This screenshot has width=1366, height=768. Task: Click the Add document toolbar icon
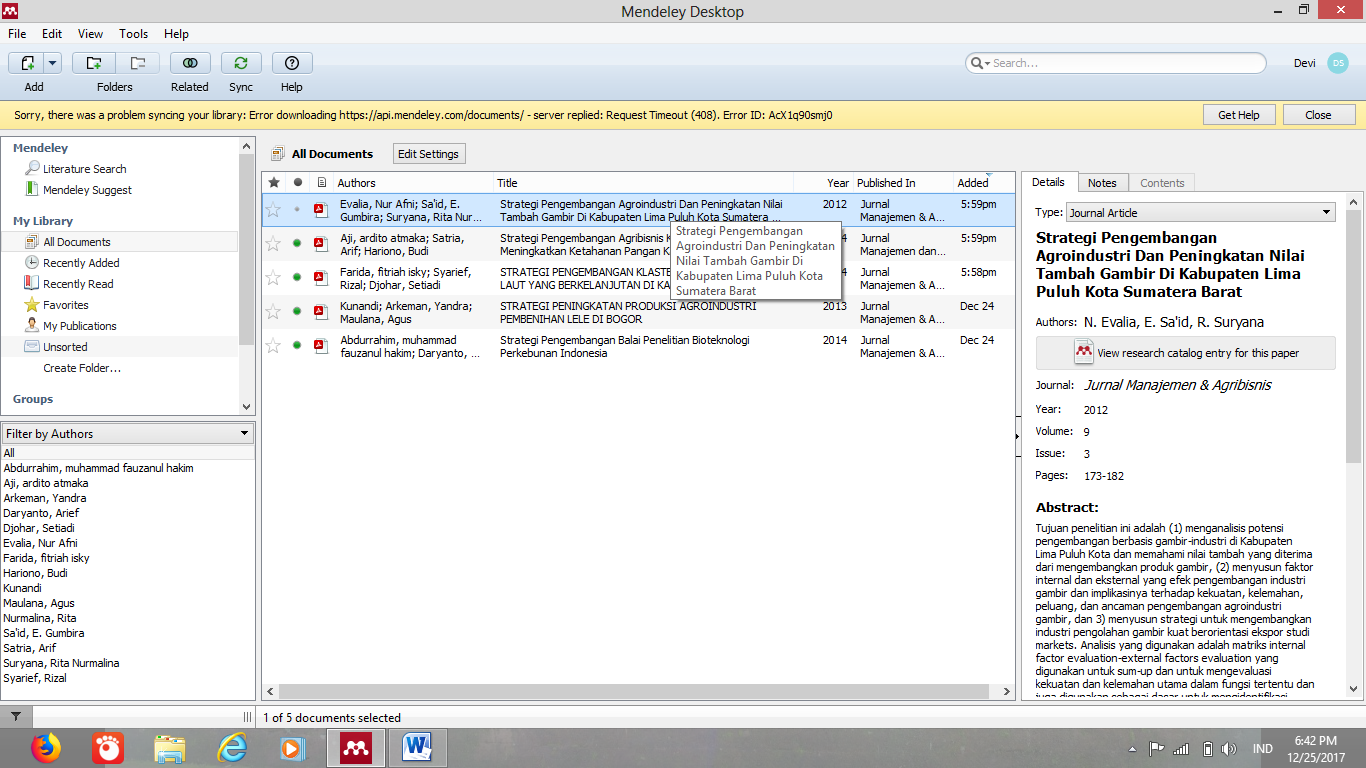(x=26, y=63)
